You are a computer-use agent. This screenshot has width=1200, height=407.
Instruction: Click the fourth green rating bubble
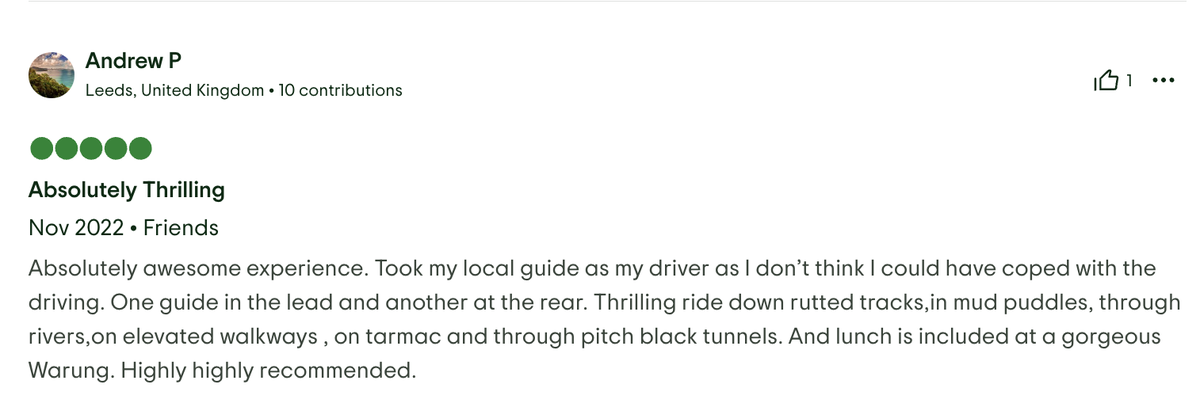[116, 149]
